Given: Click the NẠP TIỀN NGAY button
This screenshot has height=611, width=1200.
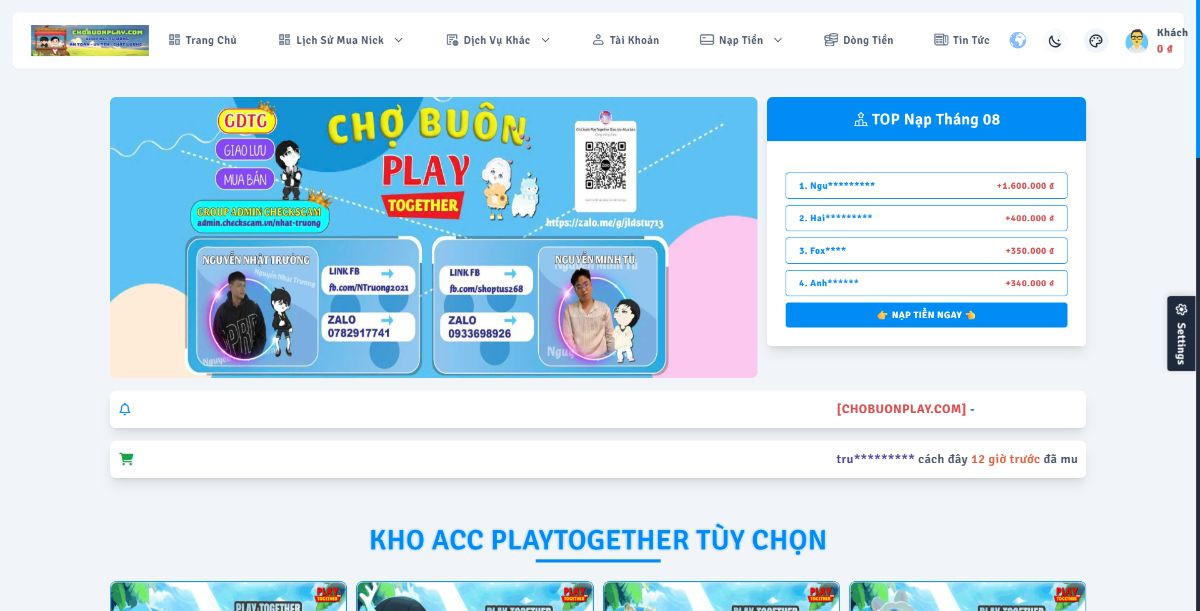Looking at the screenshot, I should (926, 315).
